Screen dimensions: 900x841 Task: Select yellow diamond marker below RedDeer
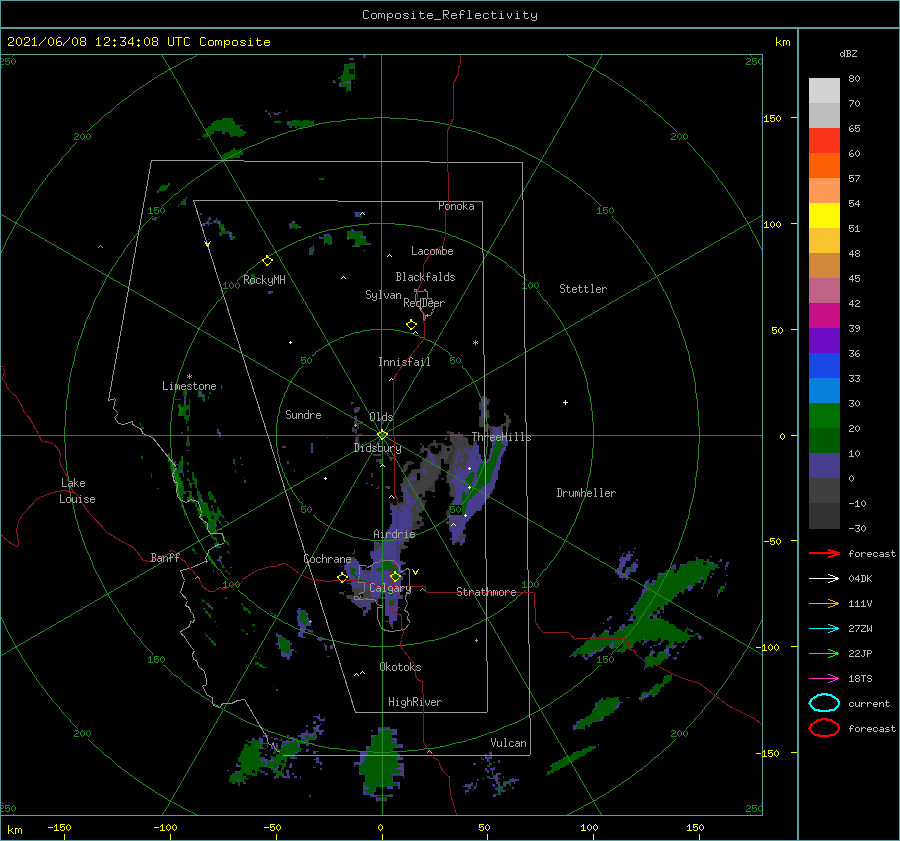click(x=411, y=324)
